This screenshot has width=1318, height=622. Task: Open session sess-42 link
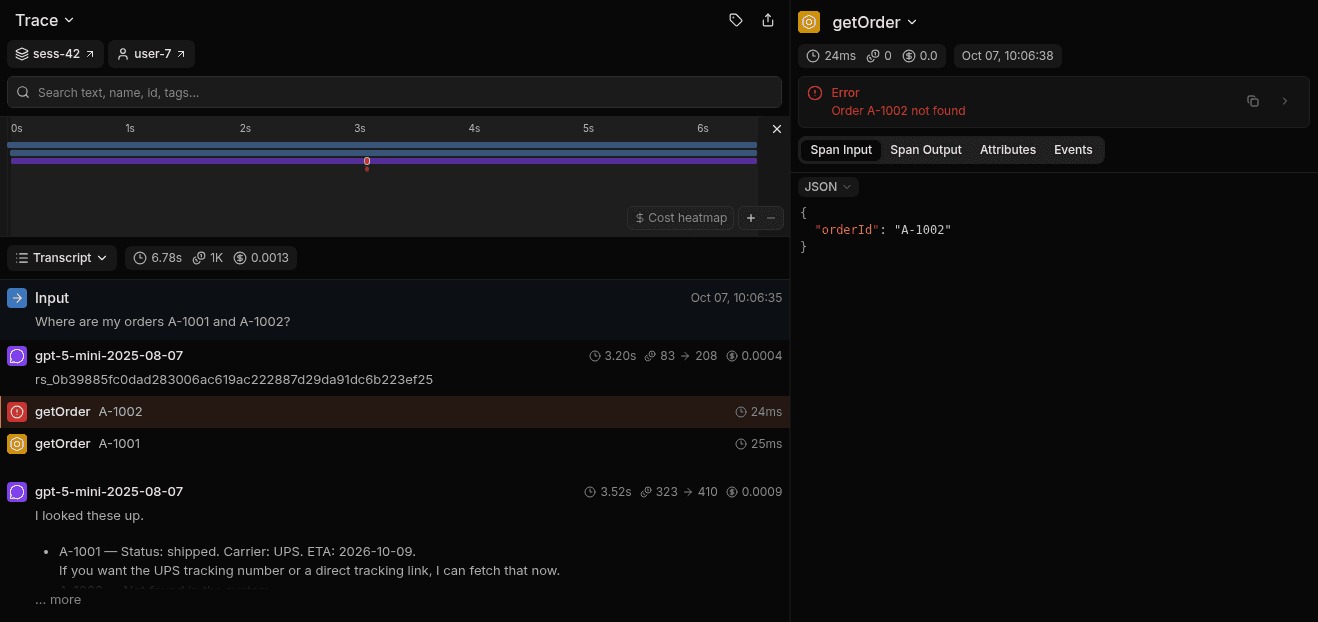(55, 54)
